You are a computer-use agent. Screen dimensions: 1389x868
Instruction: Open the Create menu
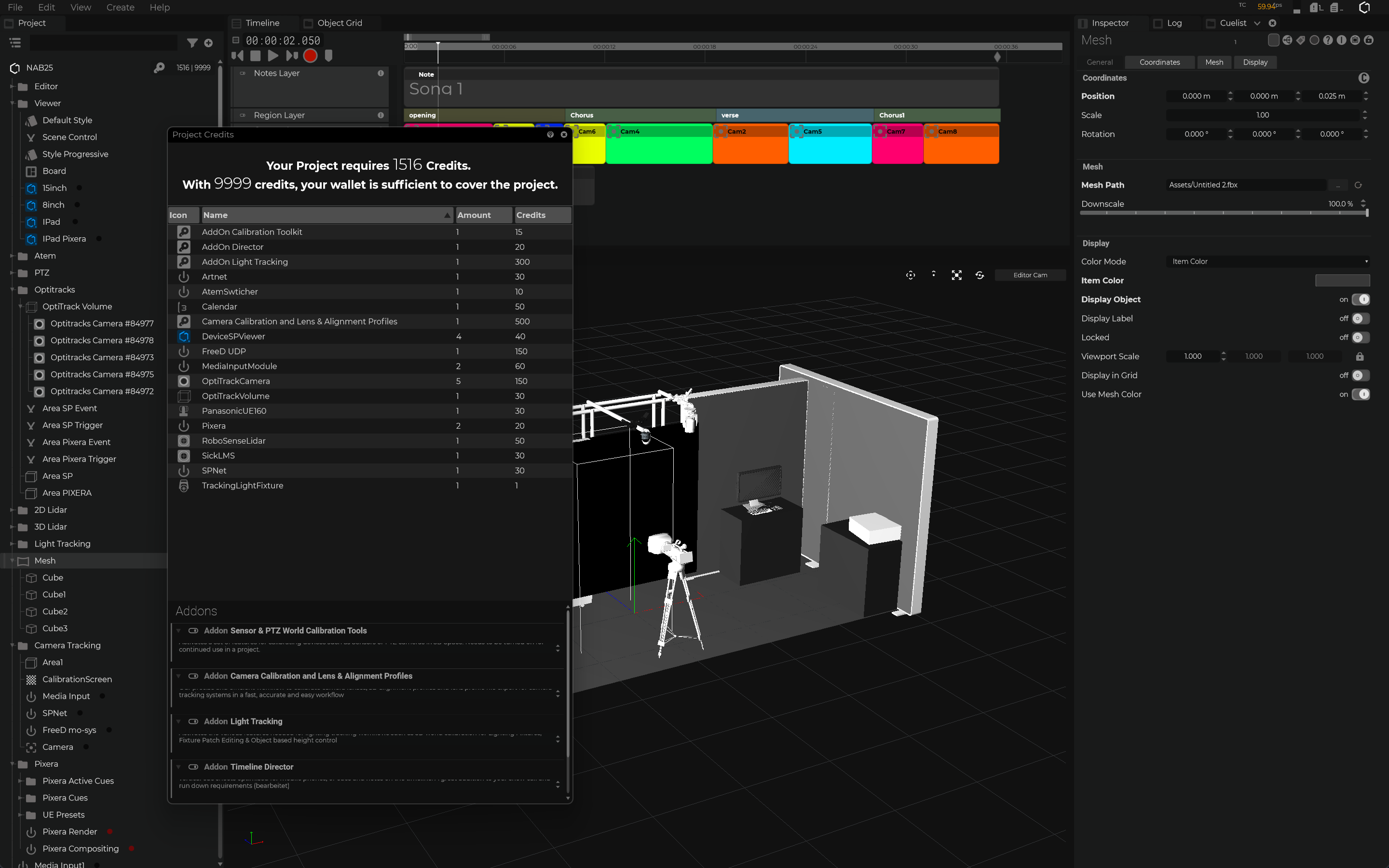[121, 7]
